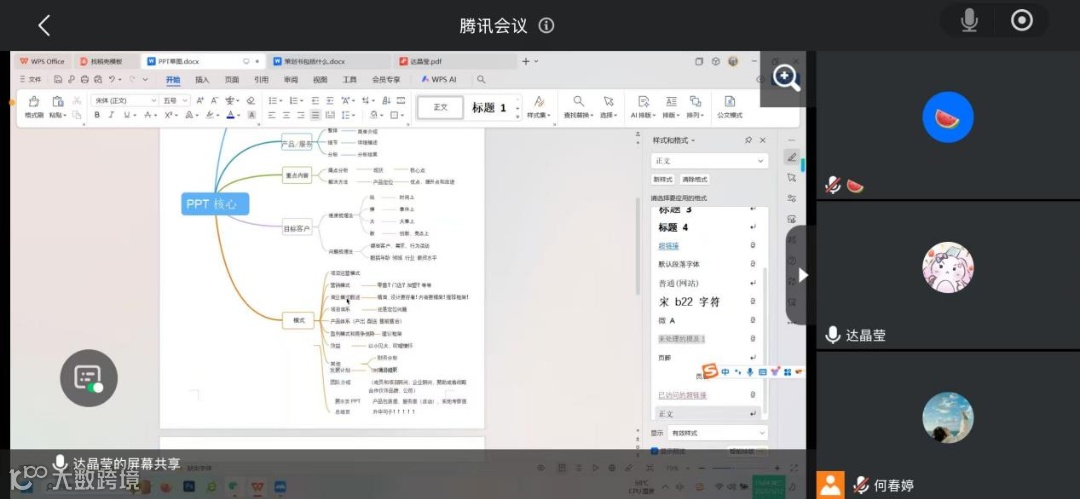Open the 页面 ribbon tab
Viewport: 1080px width, 499px height.
pyautogui.click(x=231, y=79)
